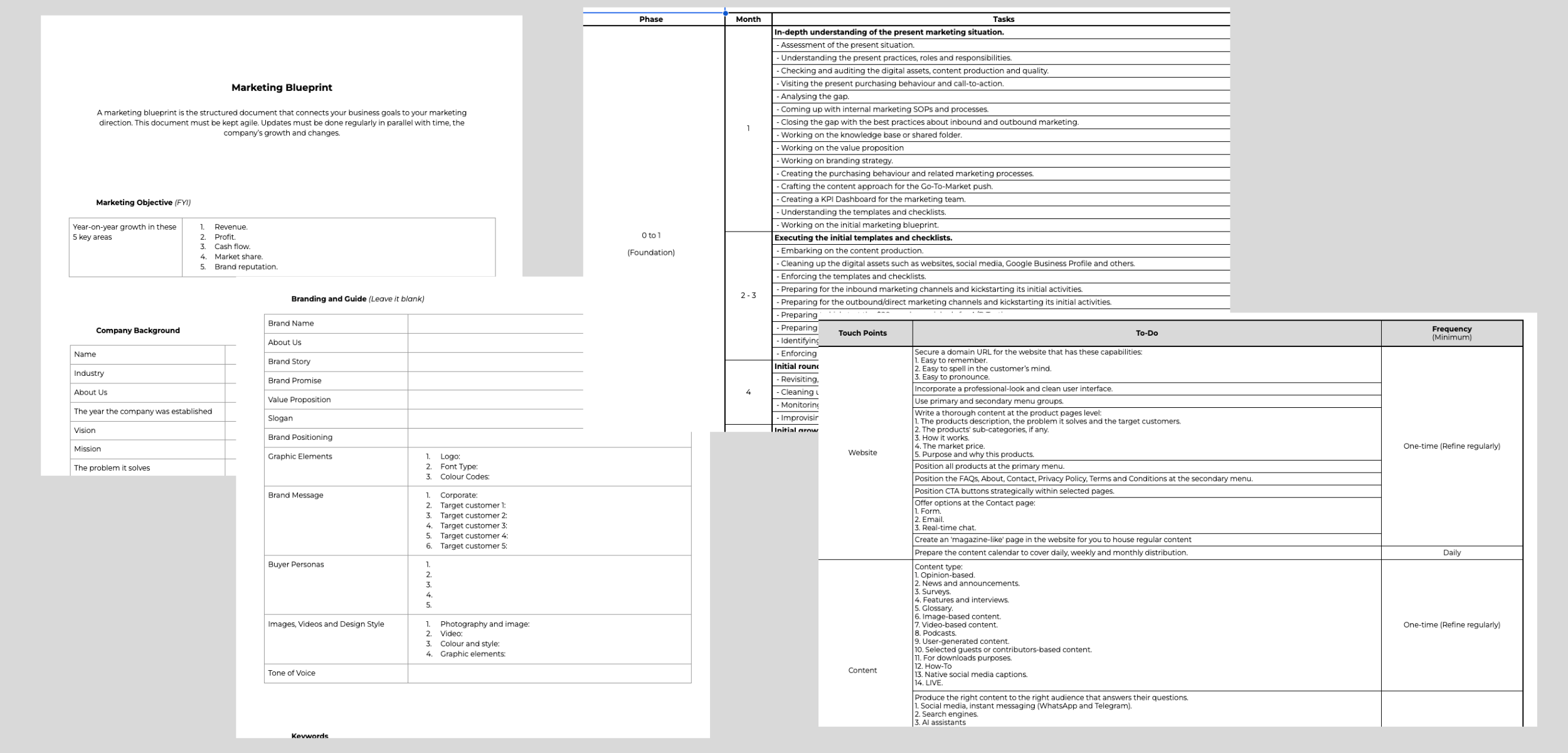Click the Slogan row label
This screenshot has width=1568, height=753.
[280, 419]
